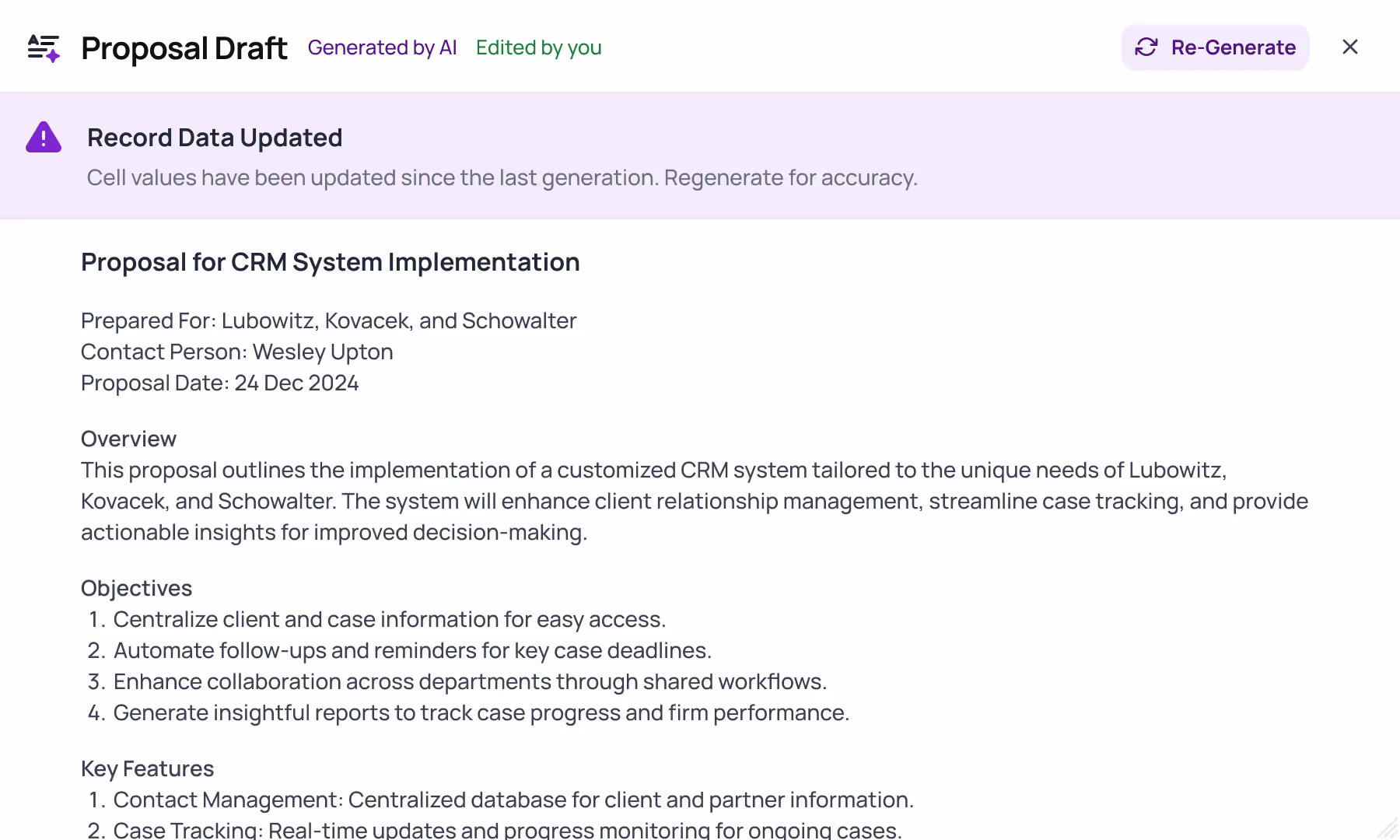Screen dimensions: 1400x840
Task: Click the Generated by AI label
Action: click(382, 47)
